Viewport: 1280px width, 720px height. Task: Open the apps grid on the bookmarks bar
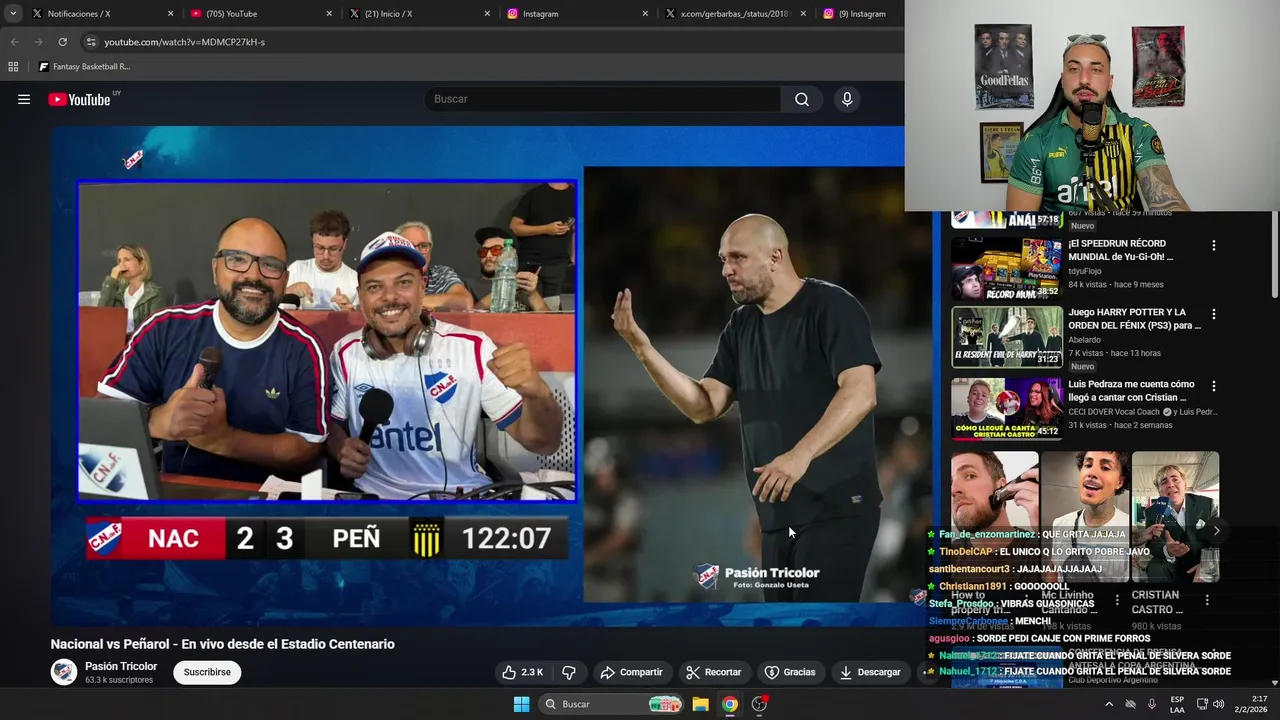(x=13, y=67)
